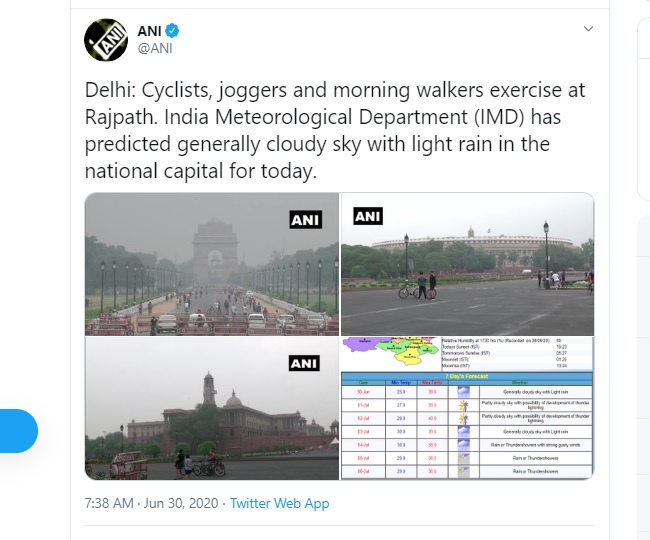Click the ANI watermark on India Gate photo
This screenshot has height=540, width=650.
[303, 219]
